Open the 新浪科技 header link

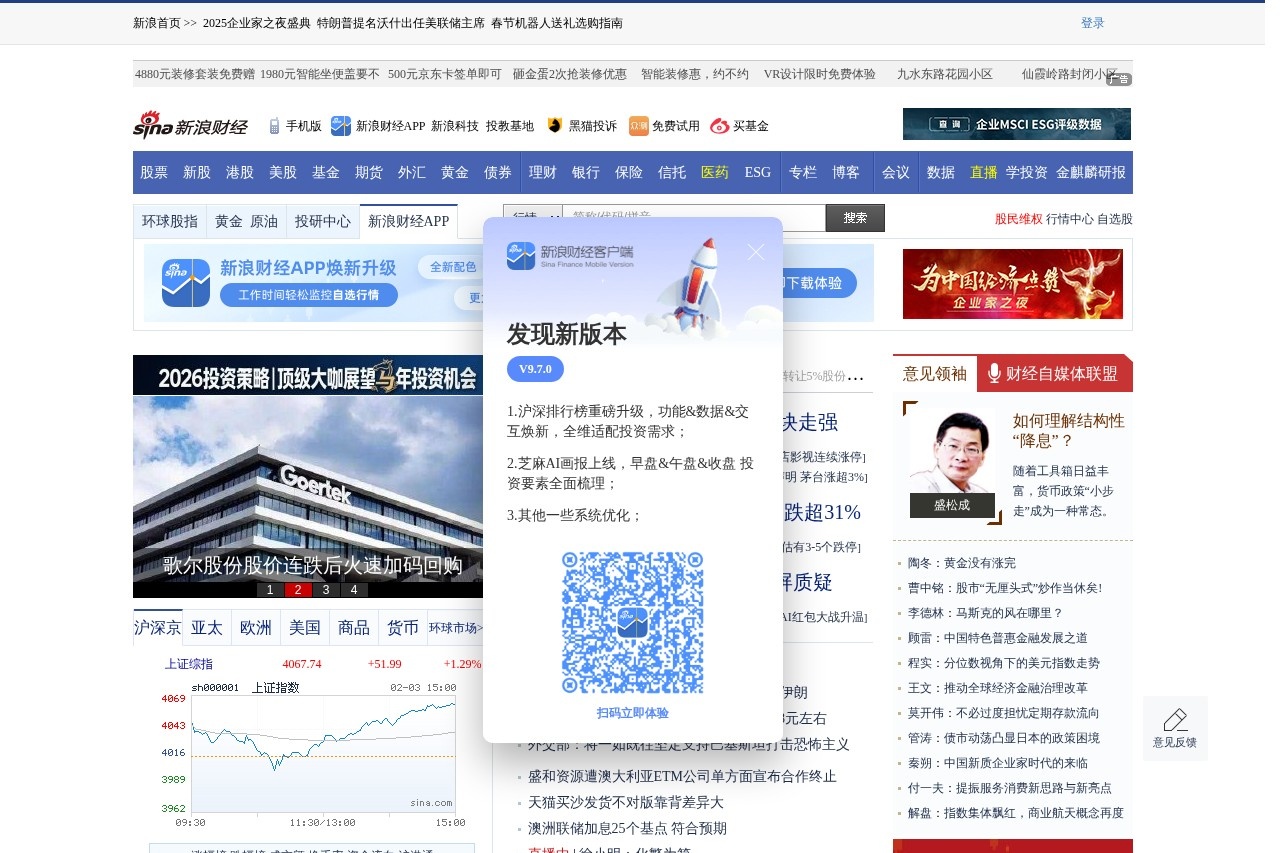(455, 126)
